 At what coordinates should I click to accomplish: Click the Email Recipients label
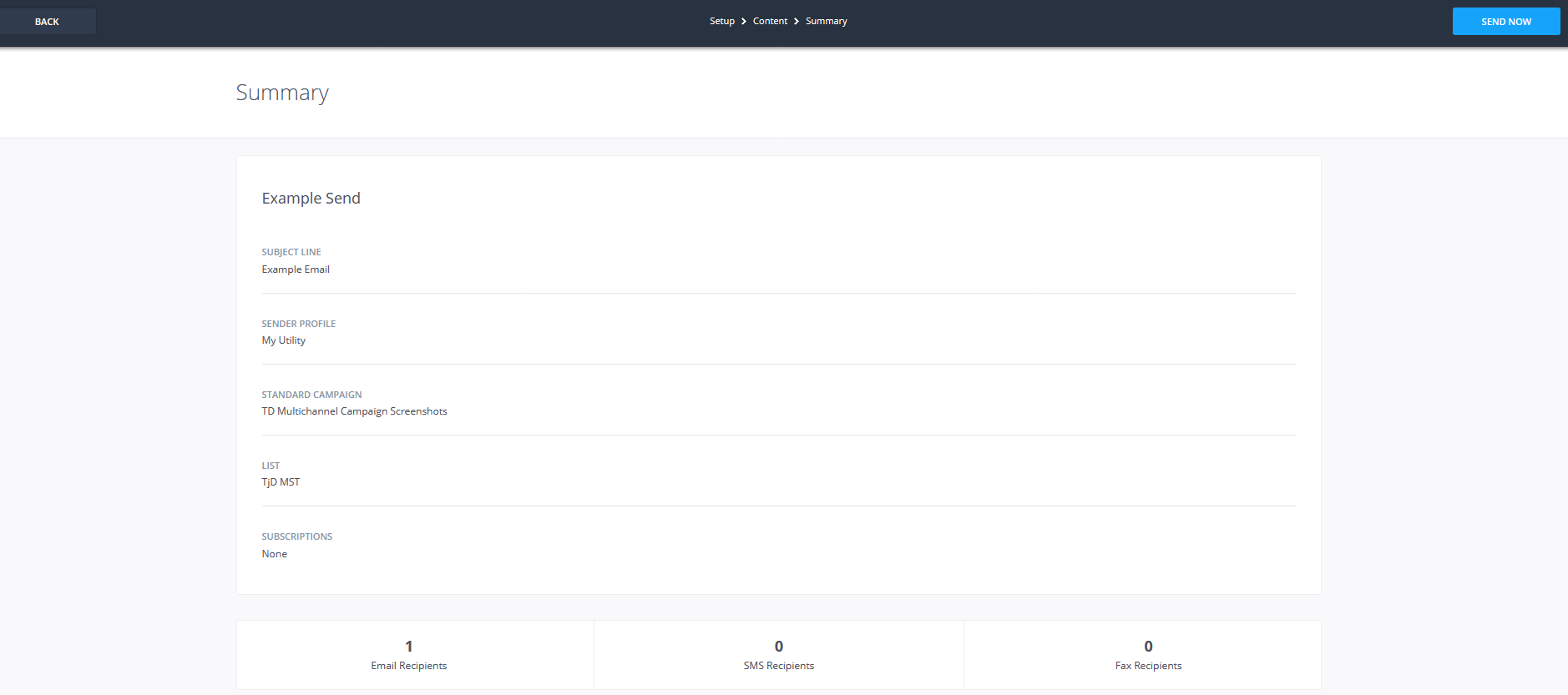pos(409,666)
